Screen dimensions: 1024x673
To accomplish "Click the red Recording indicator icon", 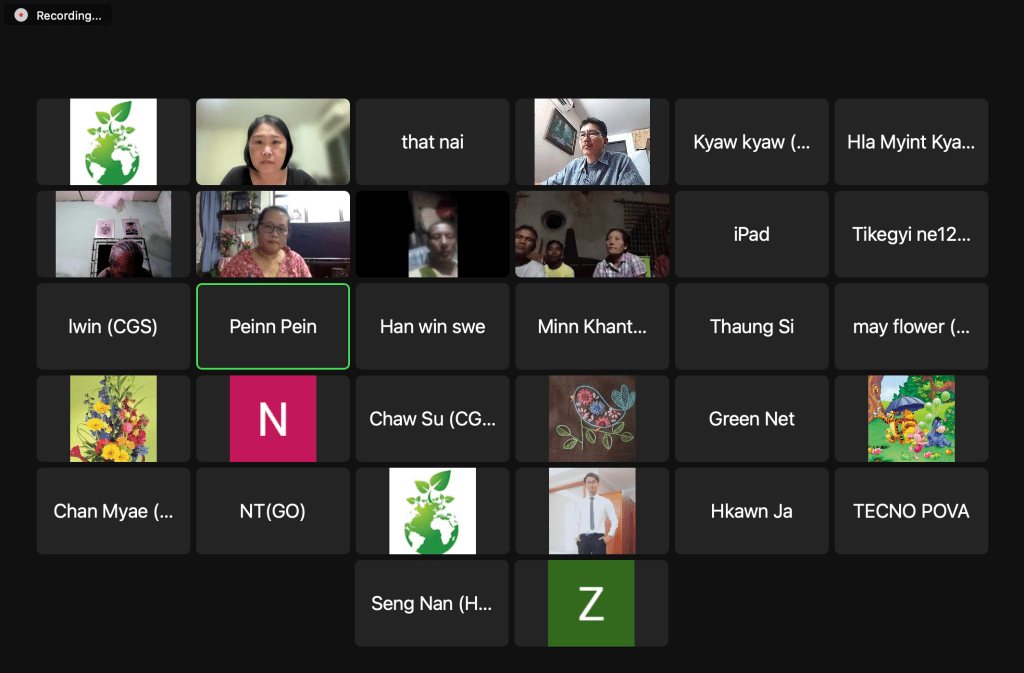I will point(21,15).
